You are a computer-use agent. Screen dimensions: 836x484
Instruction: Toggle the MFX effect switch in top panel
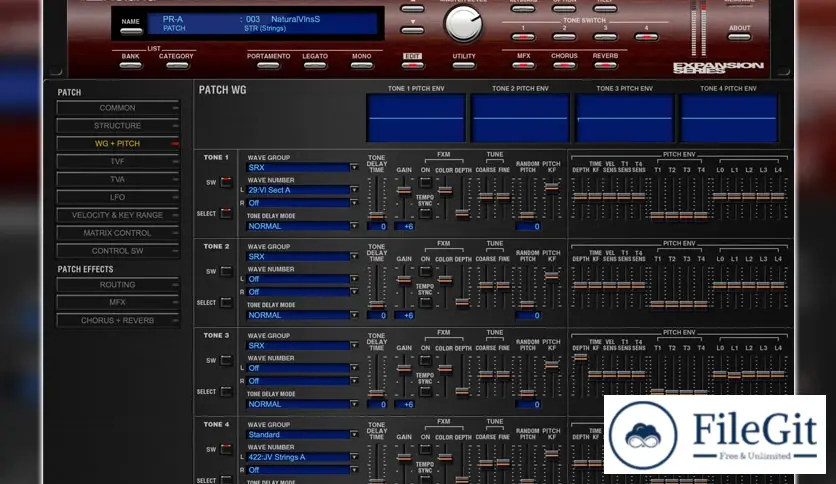pyautogui.click(x=523, y=66)
